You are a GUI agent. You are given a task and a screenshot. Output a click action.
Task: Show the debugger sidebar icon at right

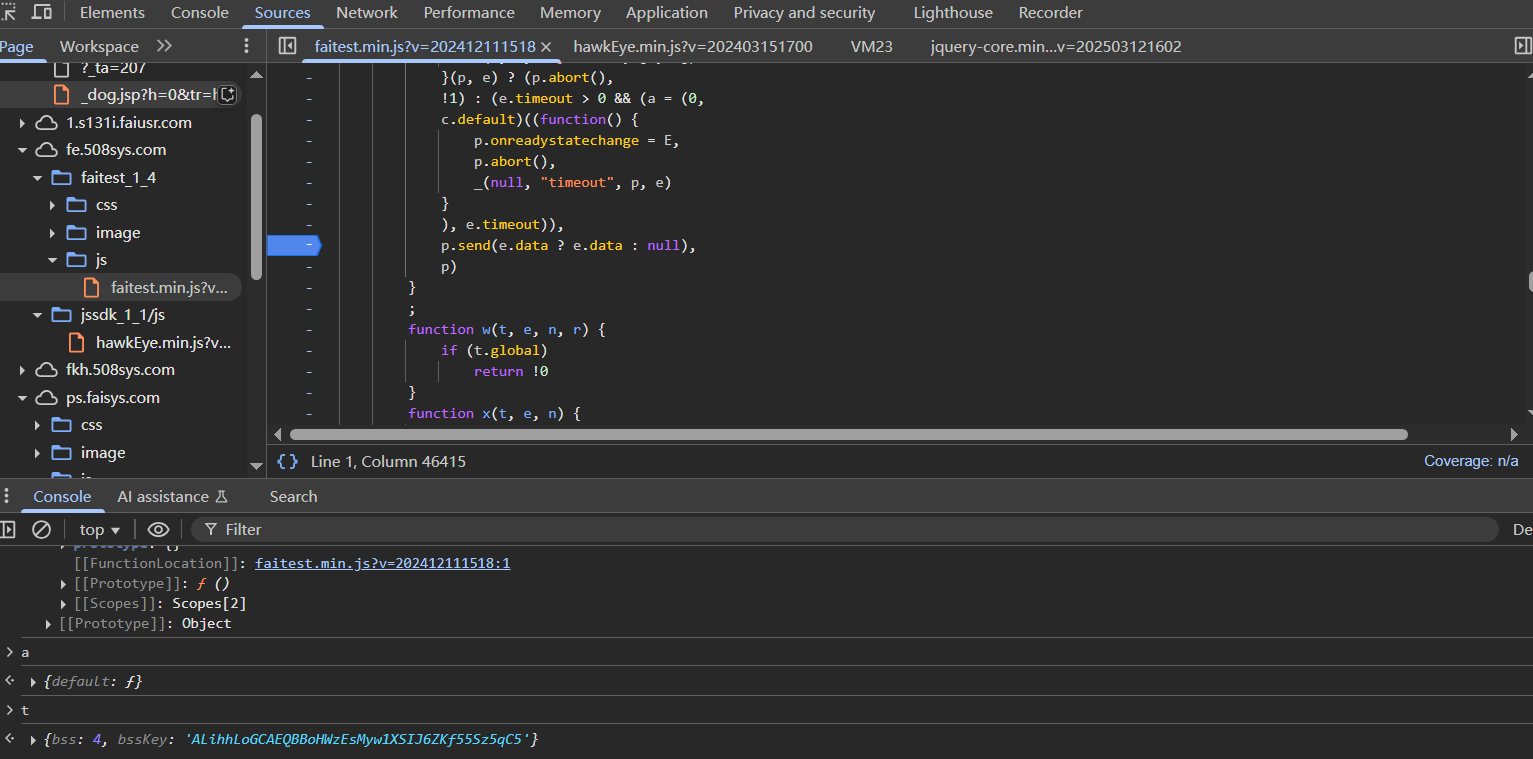click(x=1522, y=46)
